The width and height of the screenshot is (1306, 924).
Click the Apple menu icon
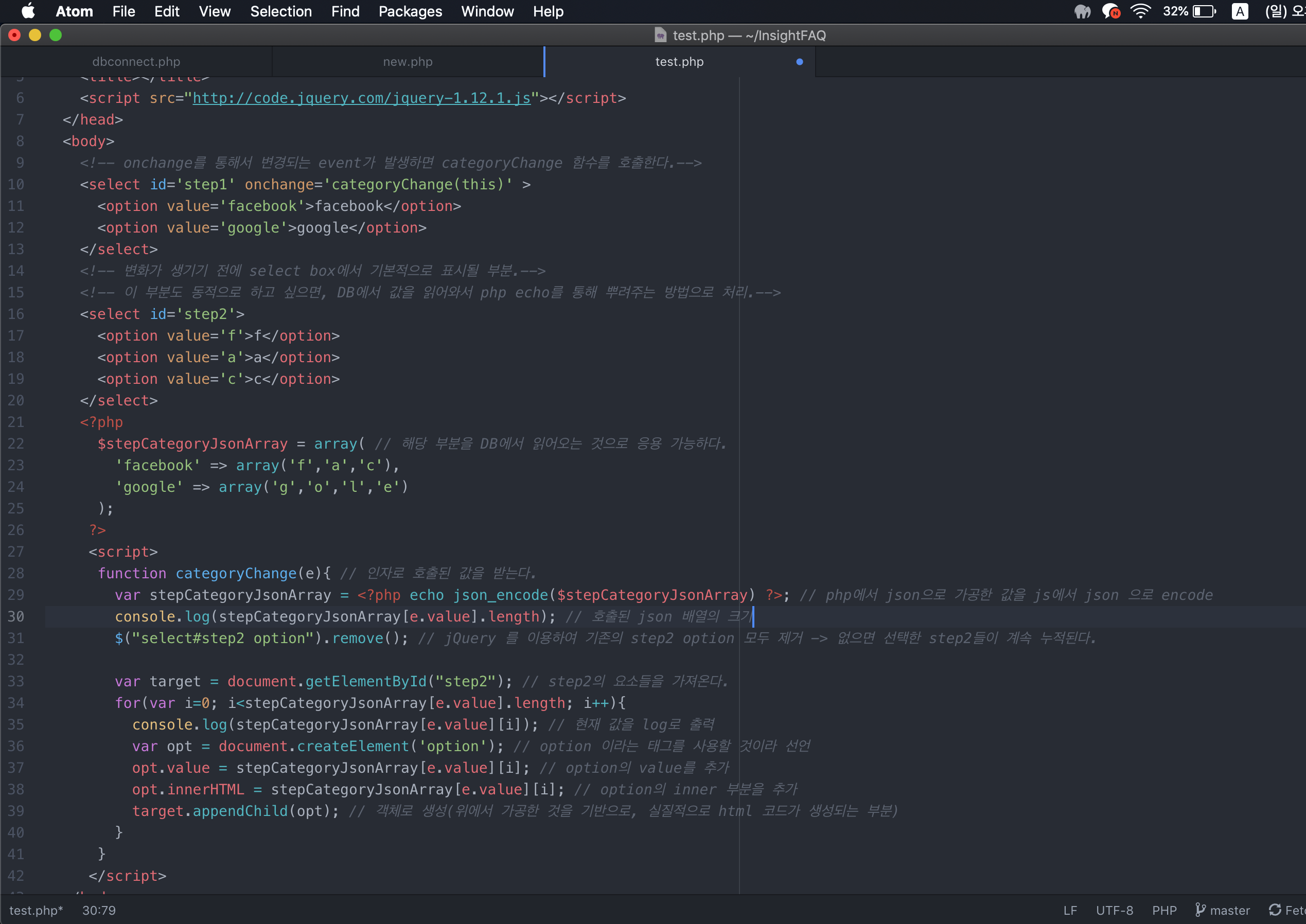28,11
